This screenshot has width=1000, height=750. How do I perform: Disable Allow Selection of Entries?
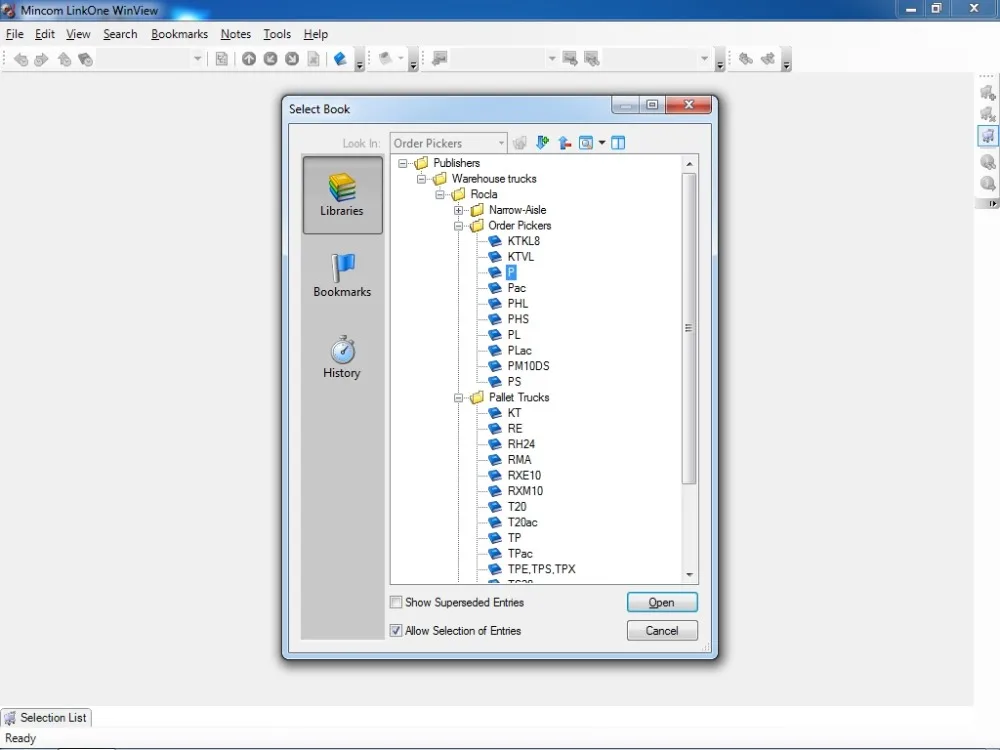(x=396, y=630)
